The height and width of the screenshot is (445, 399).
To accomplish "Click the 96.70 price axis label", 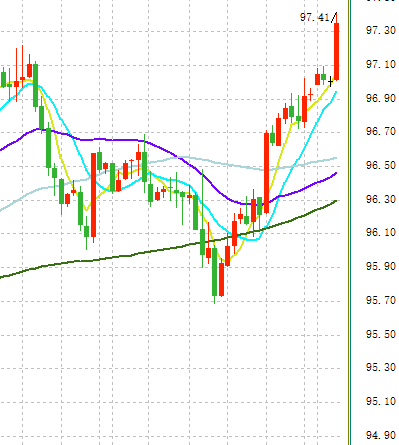I will pyautogui.click(x=381, y=131).
